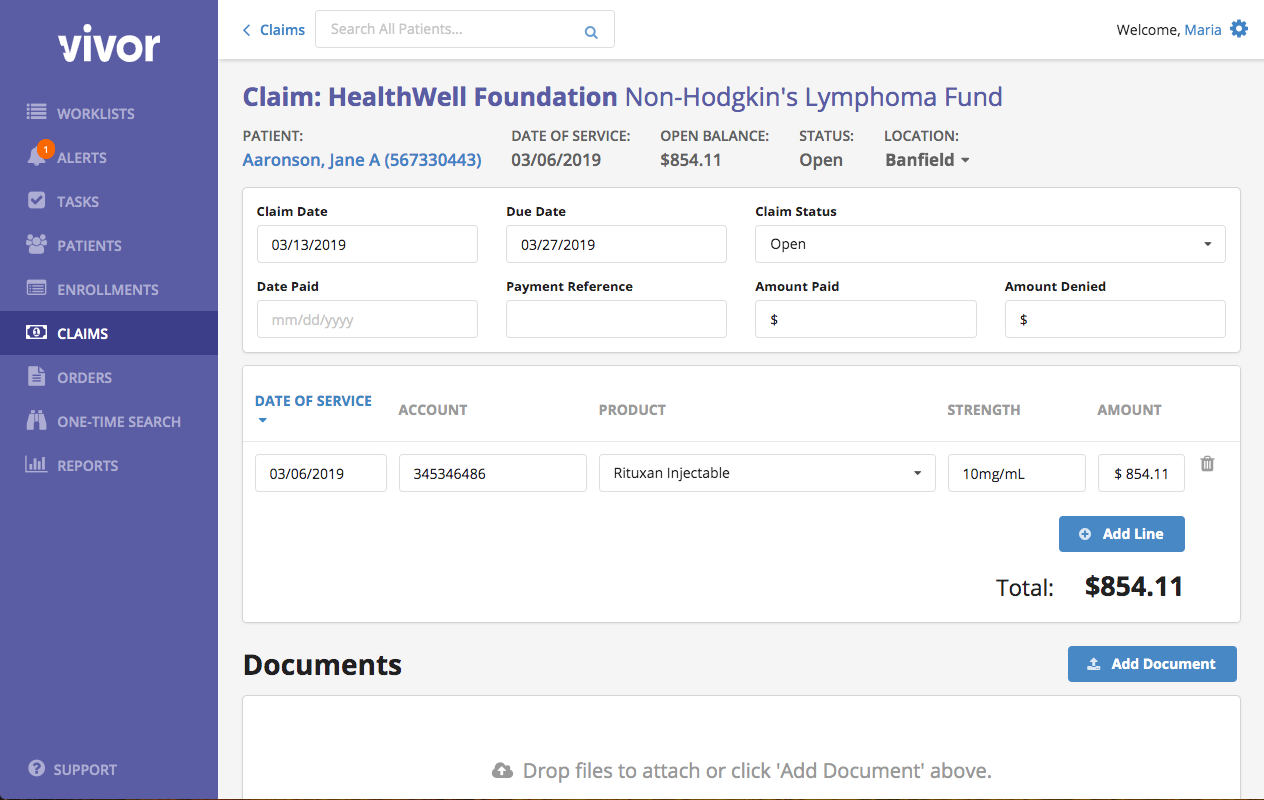Click the Claim Date field

(x=367, y=244)
